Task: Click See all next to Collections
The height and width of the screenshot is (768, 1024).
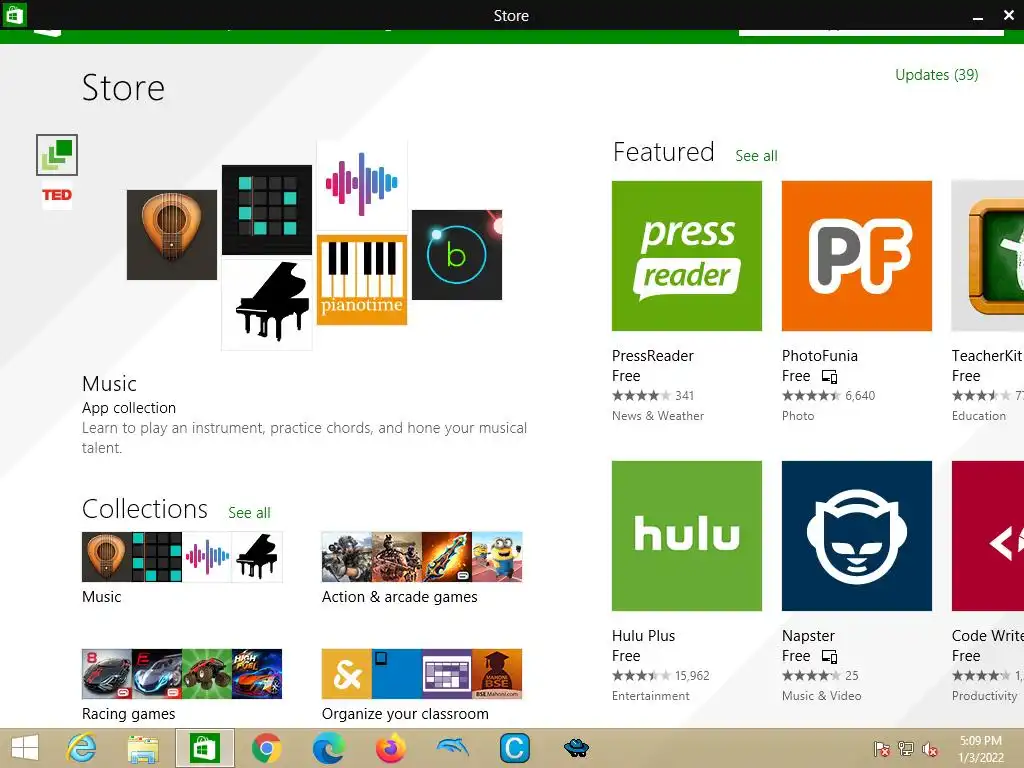Action: click(x=249, y=513)
